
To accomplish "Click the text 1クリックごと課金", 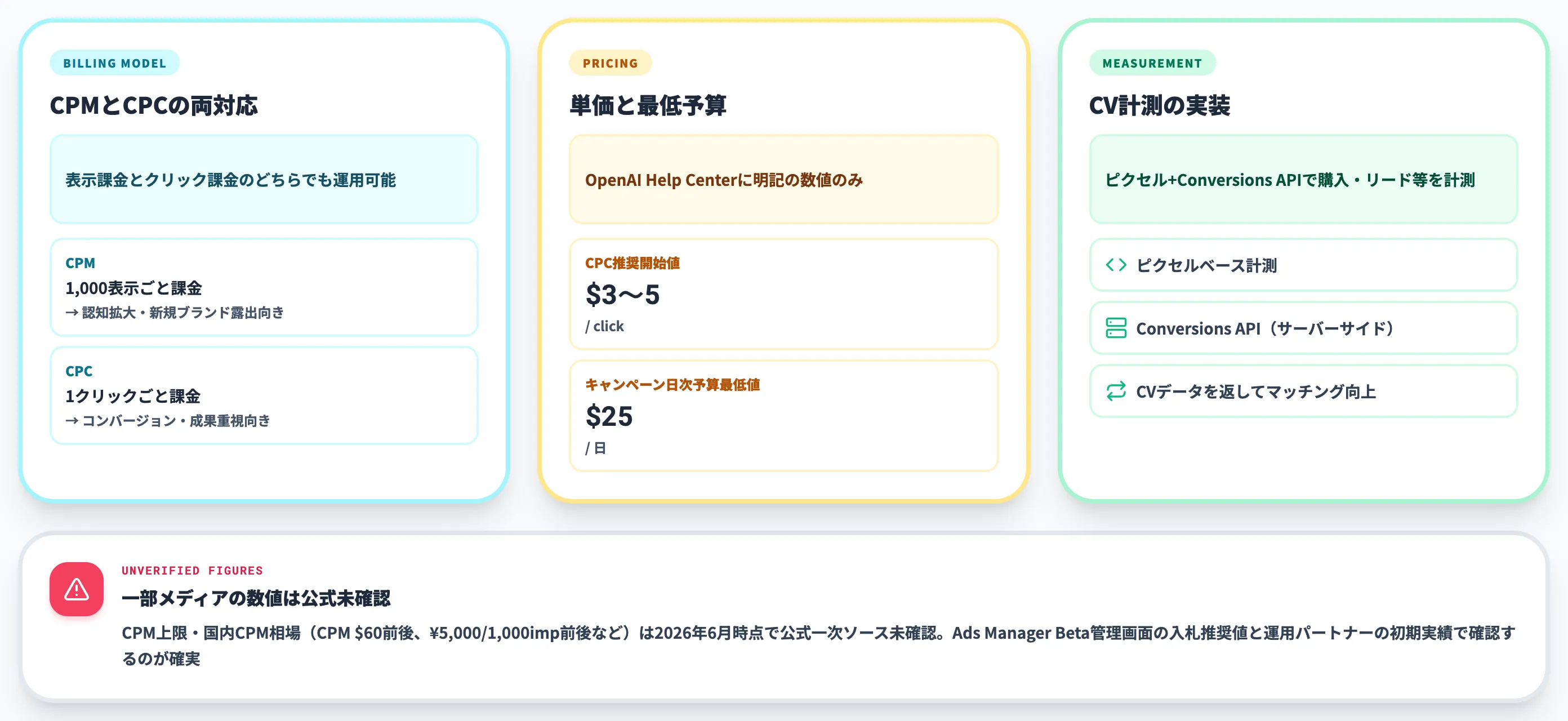I will point(133,396).
